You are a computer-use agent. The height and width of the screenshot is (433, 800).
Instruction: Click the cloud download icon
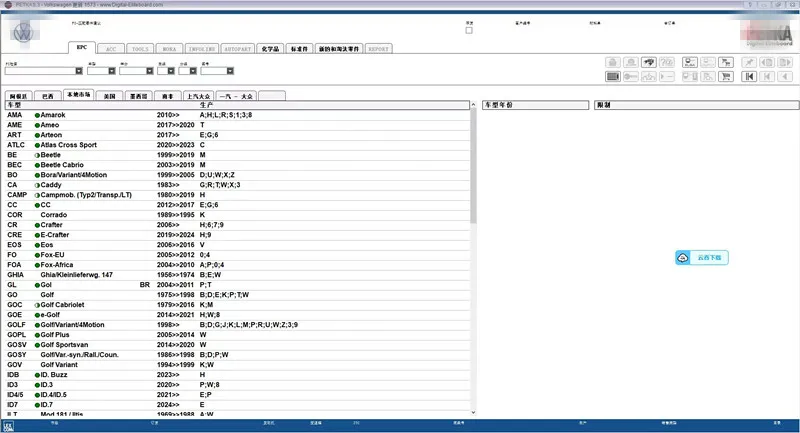click(683, 258)
